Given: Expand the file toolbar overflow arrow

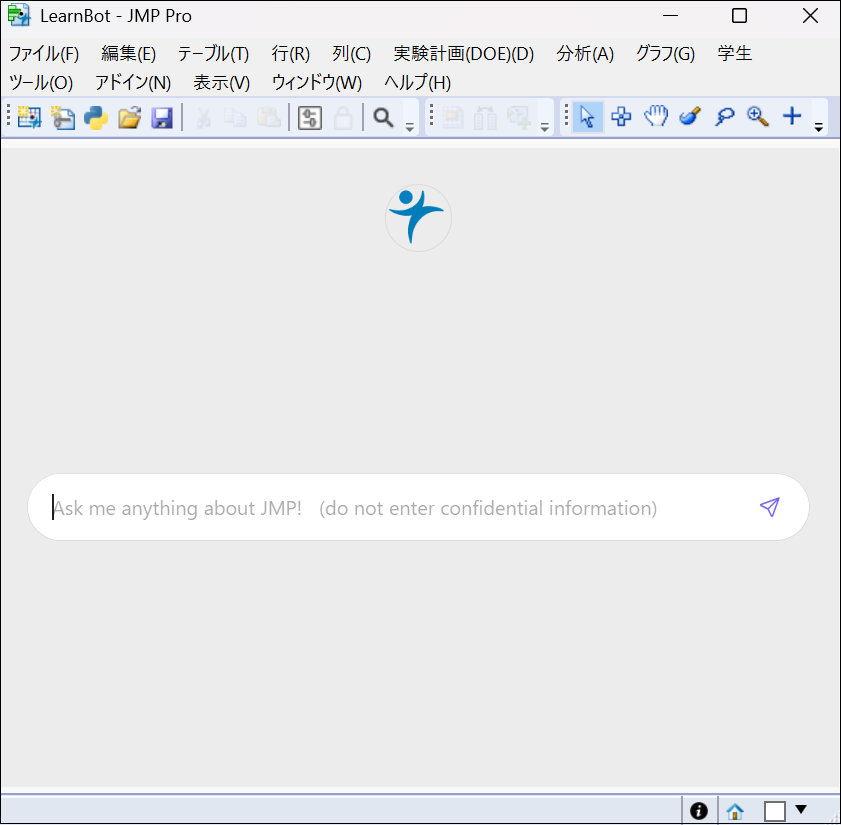Looking at the screenshot, I should (410, 127).
